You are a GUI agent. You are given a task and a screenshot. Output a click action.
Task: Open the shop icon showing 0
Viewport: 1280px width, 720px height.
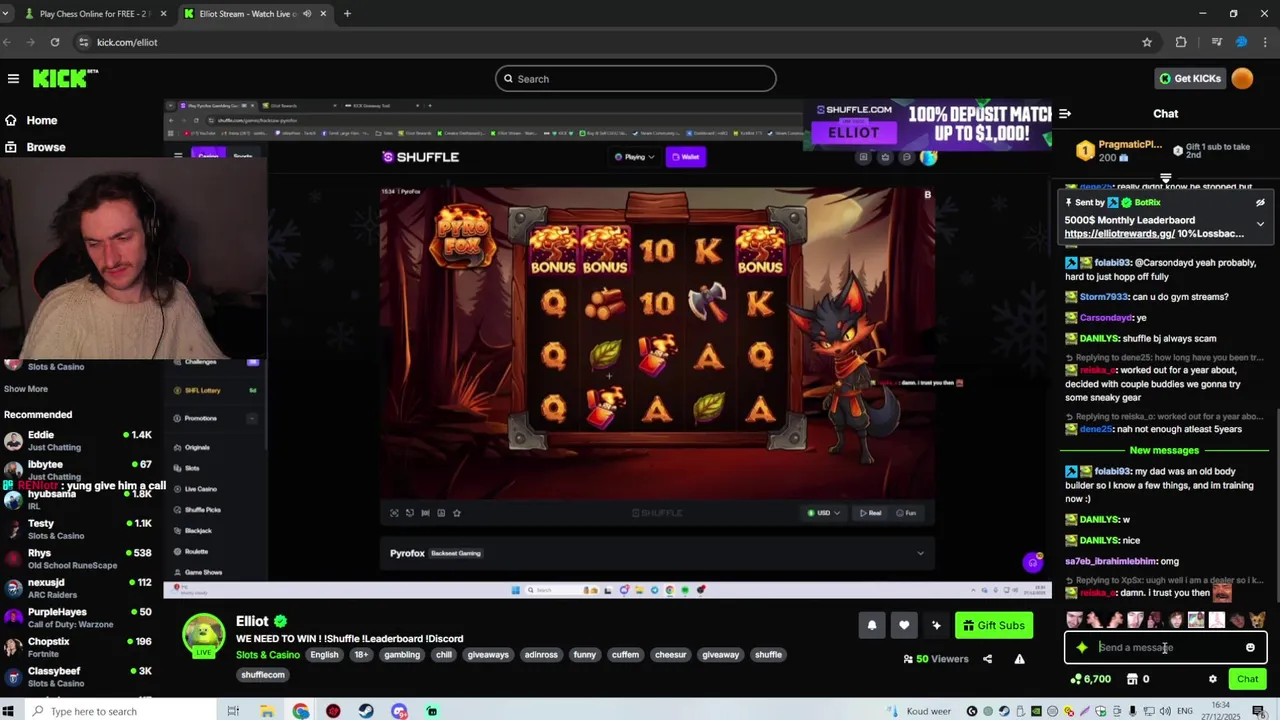pyautogui.click(x=1138, y=679)
